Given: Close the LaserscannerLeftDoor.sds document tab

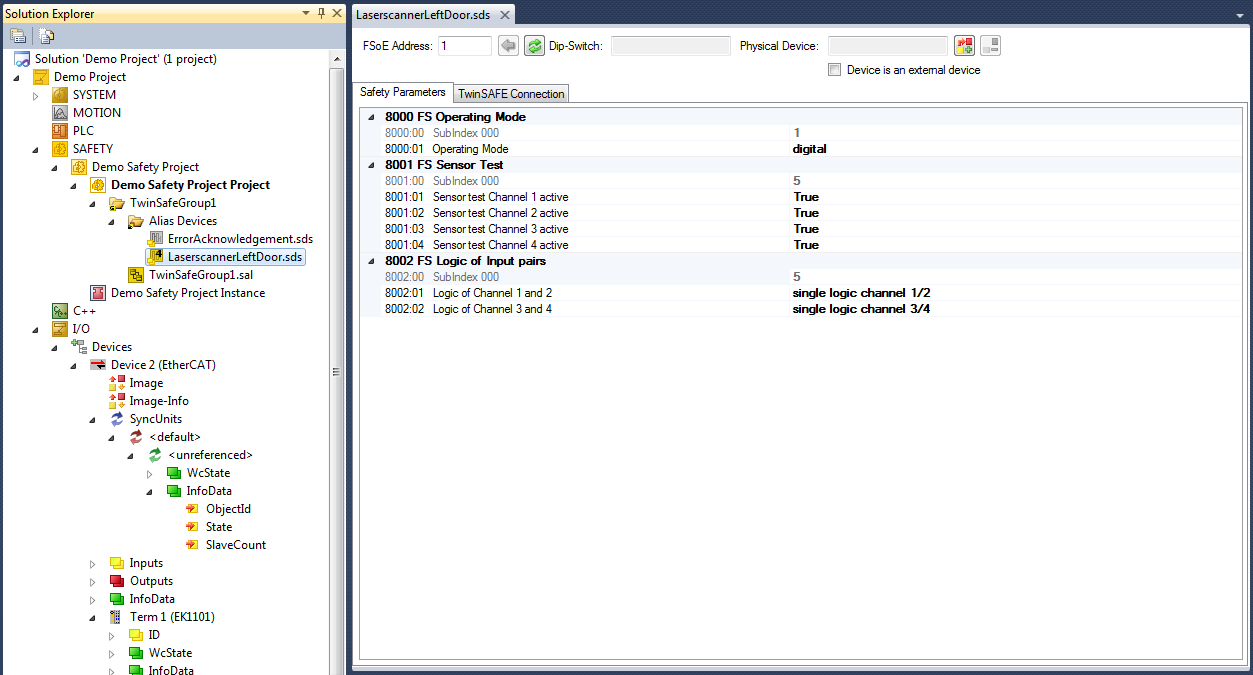Looking at the screenshot, I should tap(505, 15).
